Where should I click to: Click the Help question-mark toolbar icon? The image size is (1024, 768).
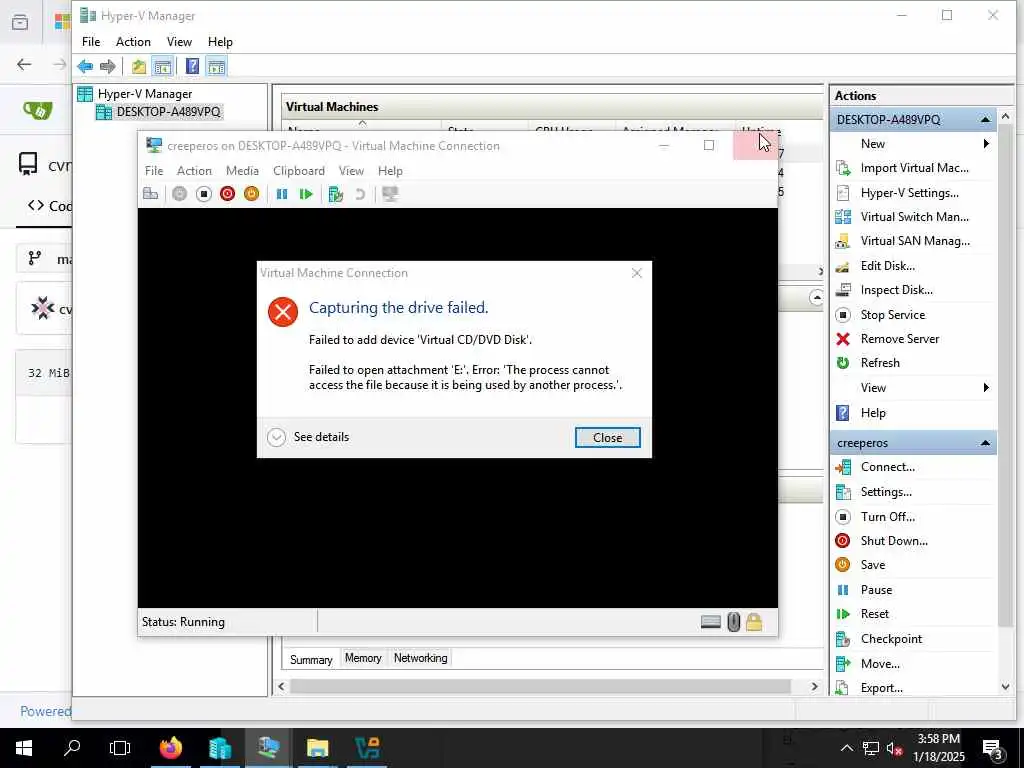pyautogui.click(x=193, y=66)
